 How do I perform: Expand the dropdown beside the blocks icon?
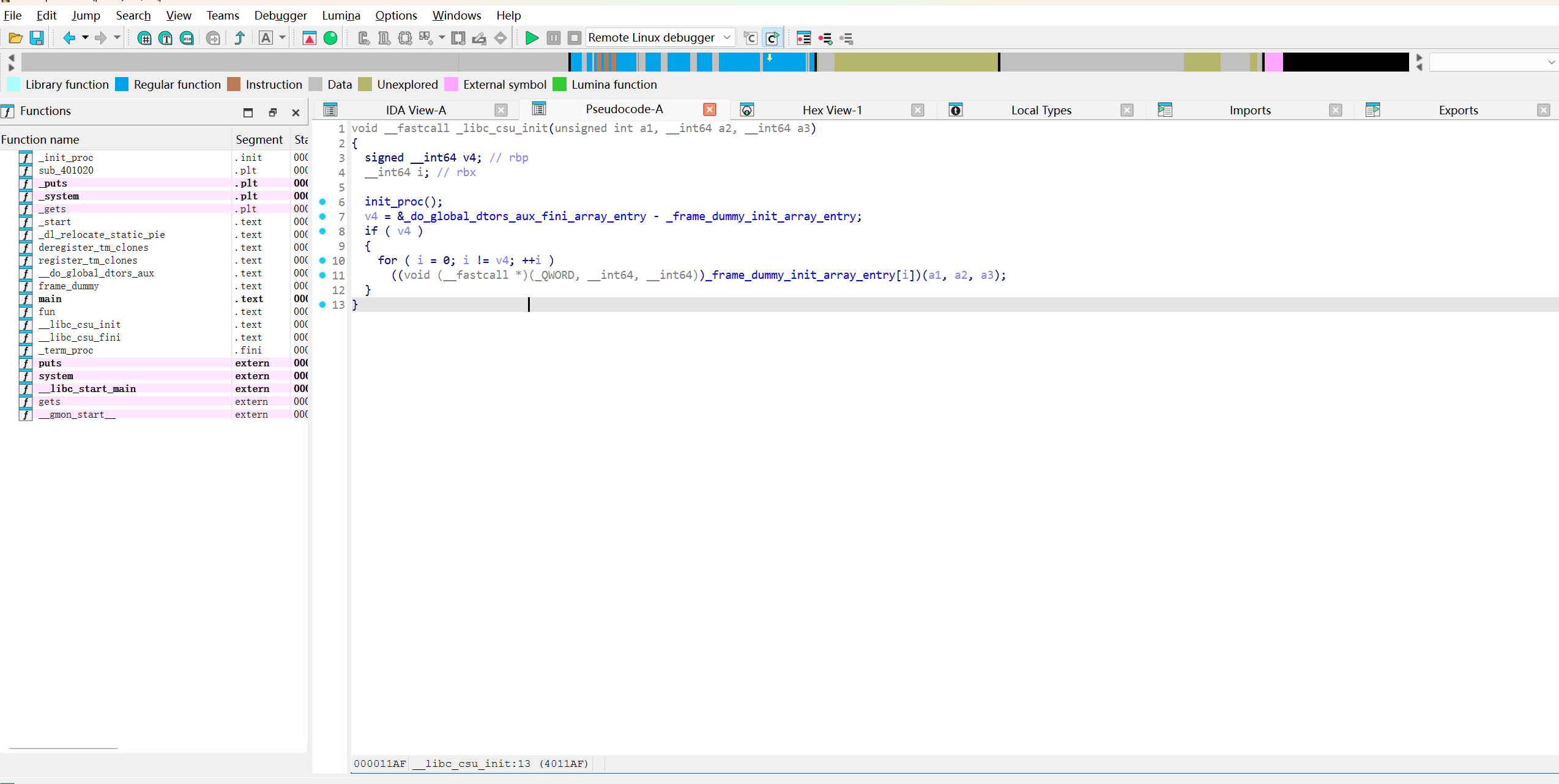pyautogui.click(x=442, y=38)
